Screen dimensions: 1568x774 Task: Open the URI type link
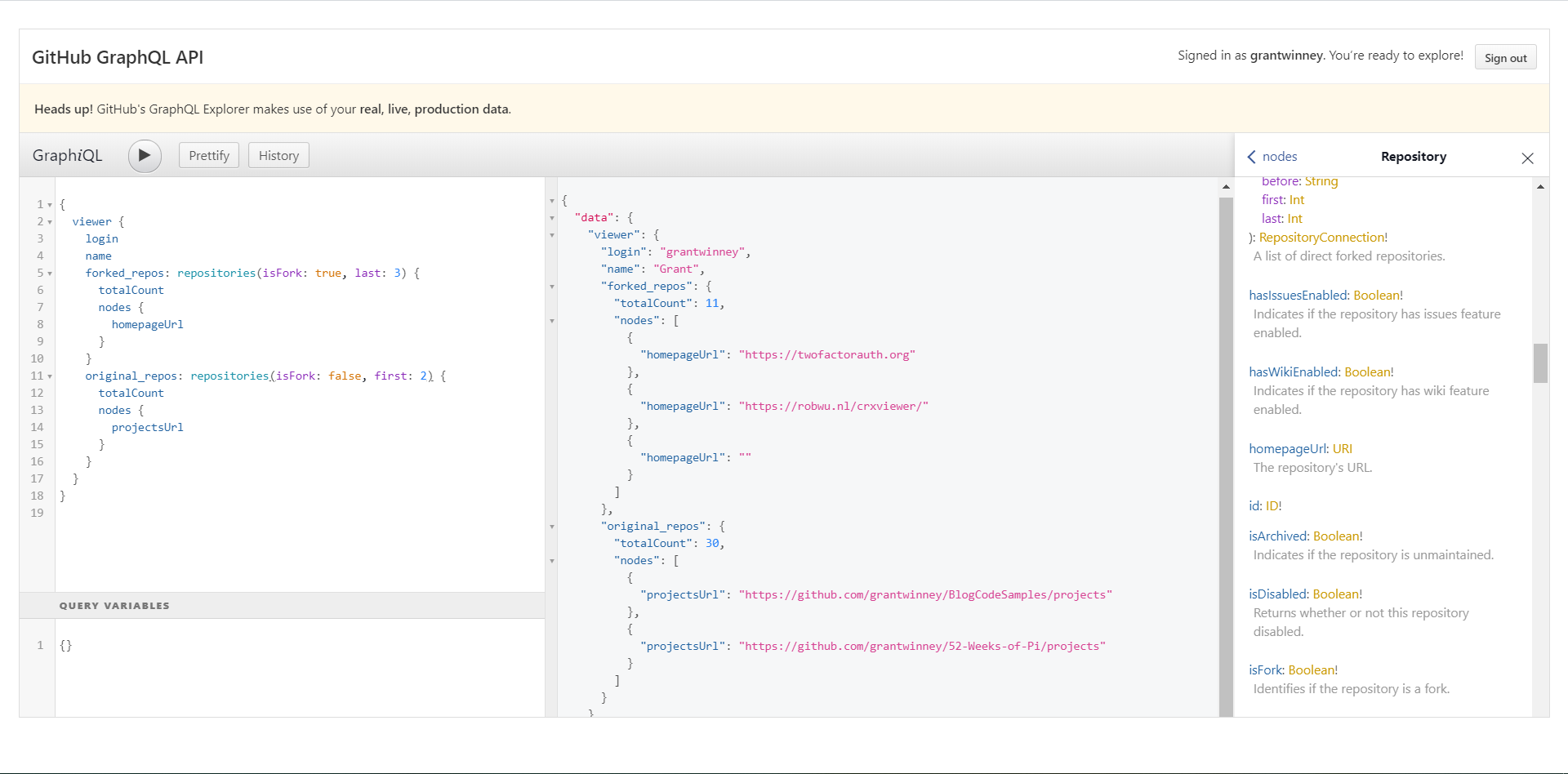pos(1343,449)
